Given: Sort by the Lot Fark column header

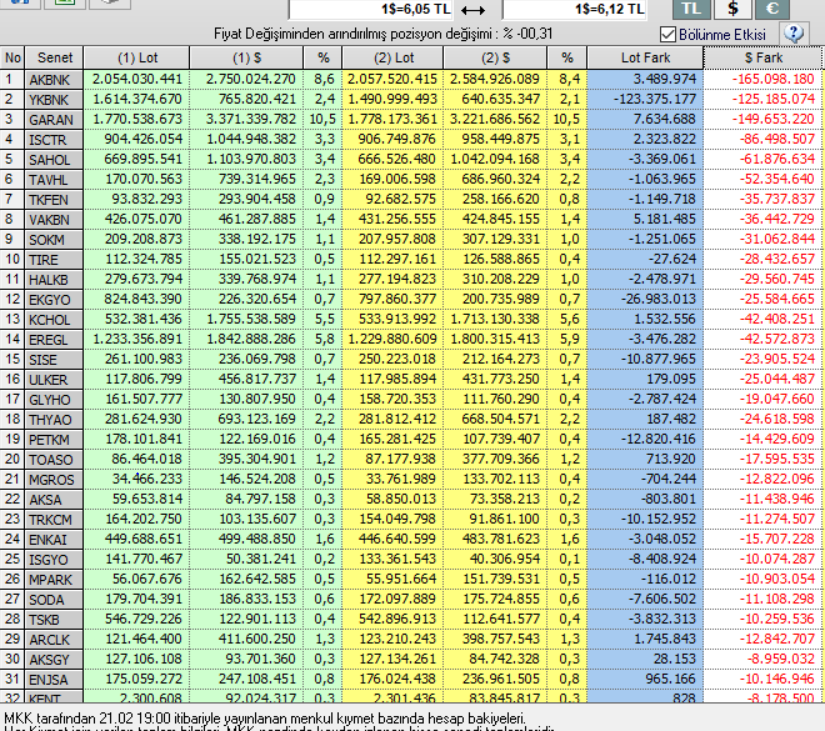Looking at the screenshot, I should 645,58.
